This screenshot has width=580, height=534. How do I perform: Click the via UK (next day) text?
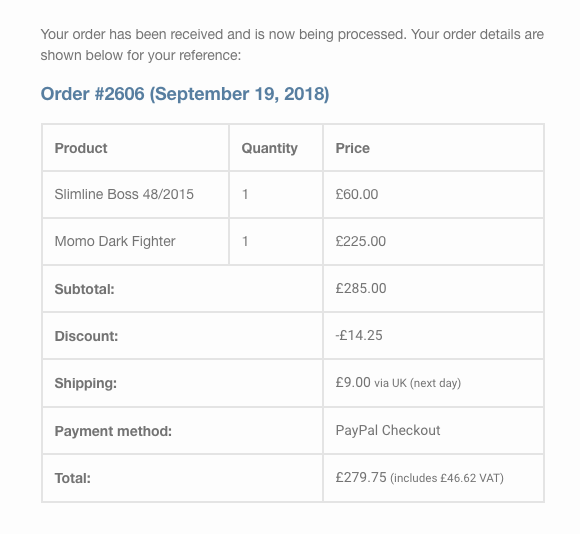tap(417, 383)
